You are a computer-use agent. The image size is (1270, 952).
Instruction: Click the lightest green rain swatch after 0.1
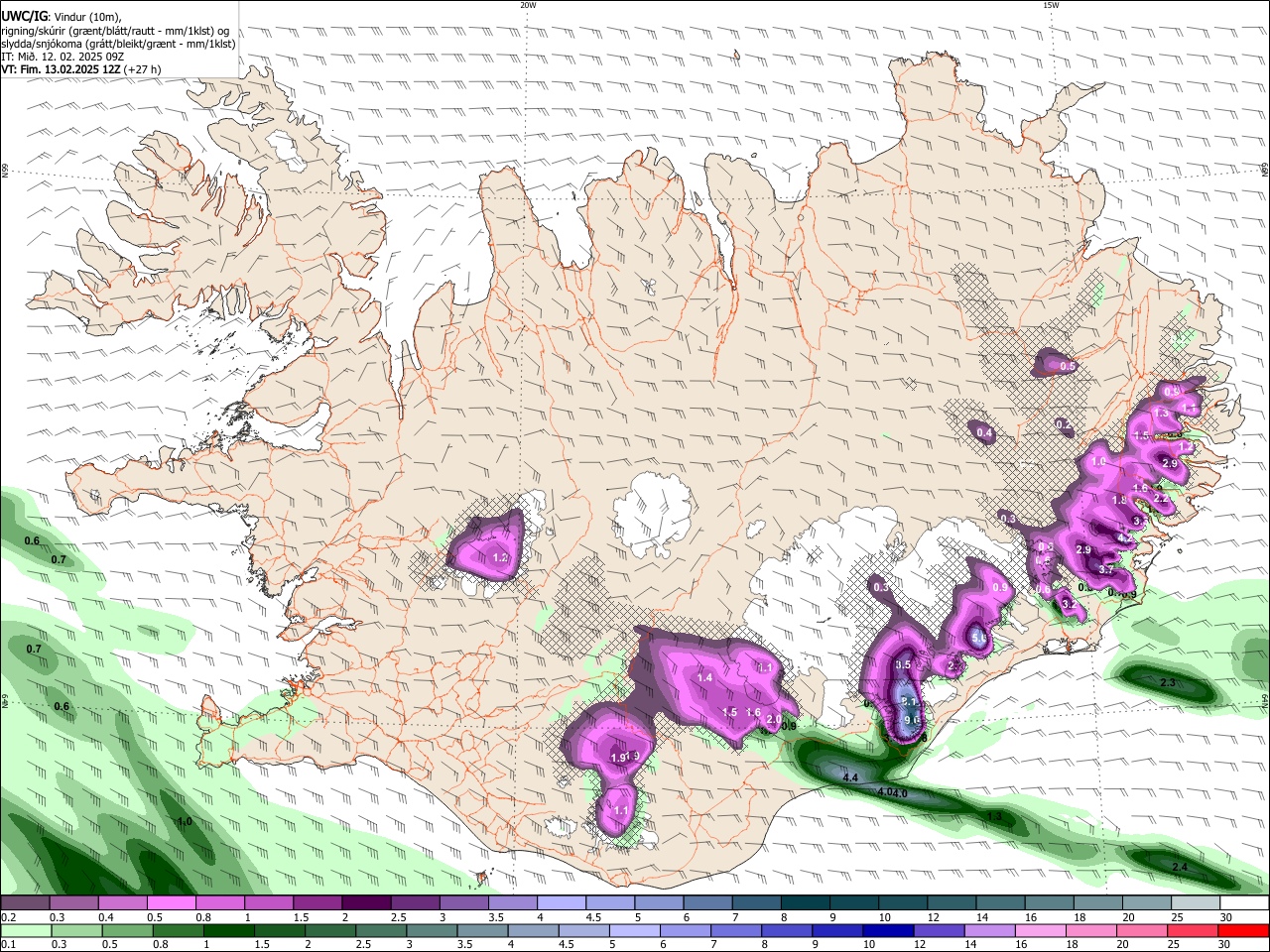[25, 930]
